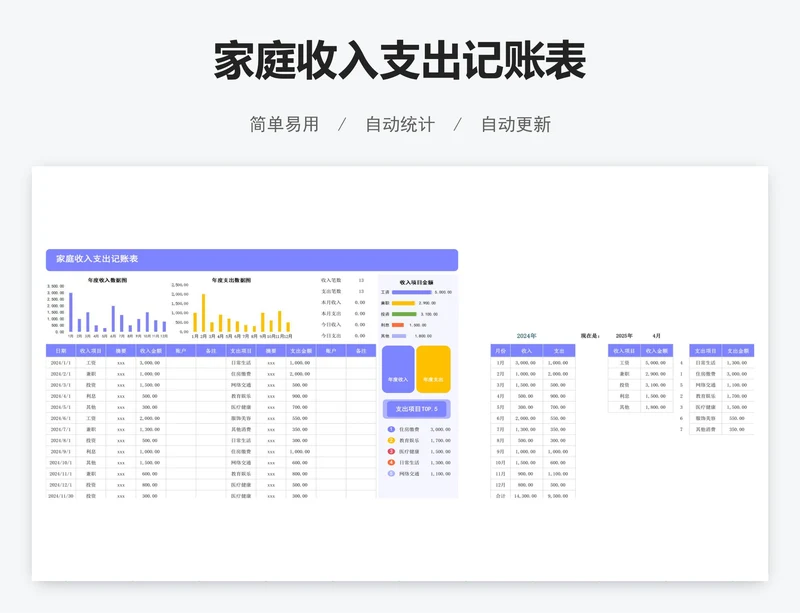Select the 支出金额 header in main table
Image resolution: width=800 pixels, height=613 pixels.
coord(301,351)
